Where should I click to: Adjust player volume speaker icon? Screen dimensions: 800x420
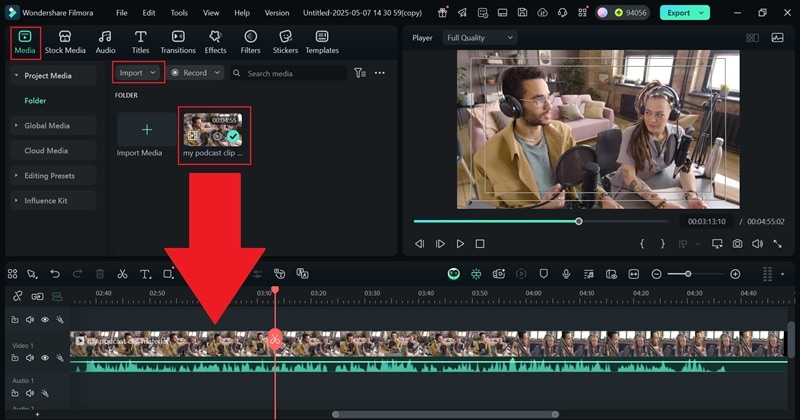pyautogui.click(x=758, y=244)
